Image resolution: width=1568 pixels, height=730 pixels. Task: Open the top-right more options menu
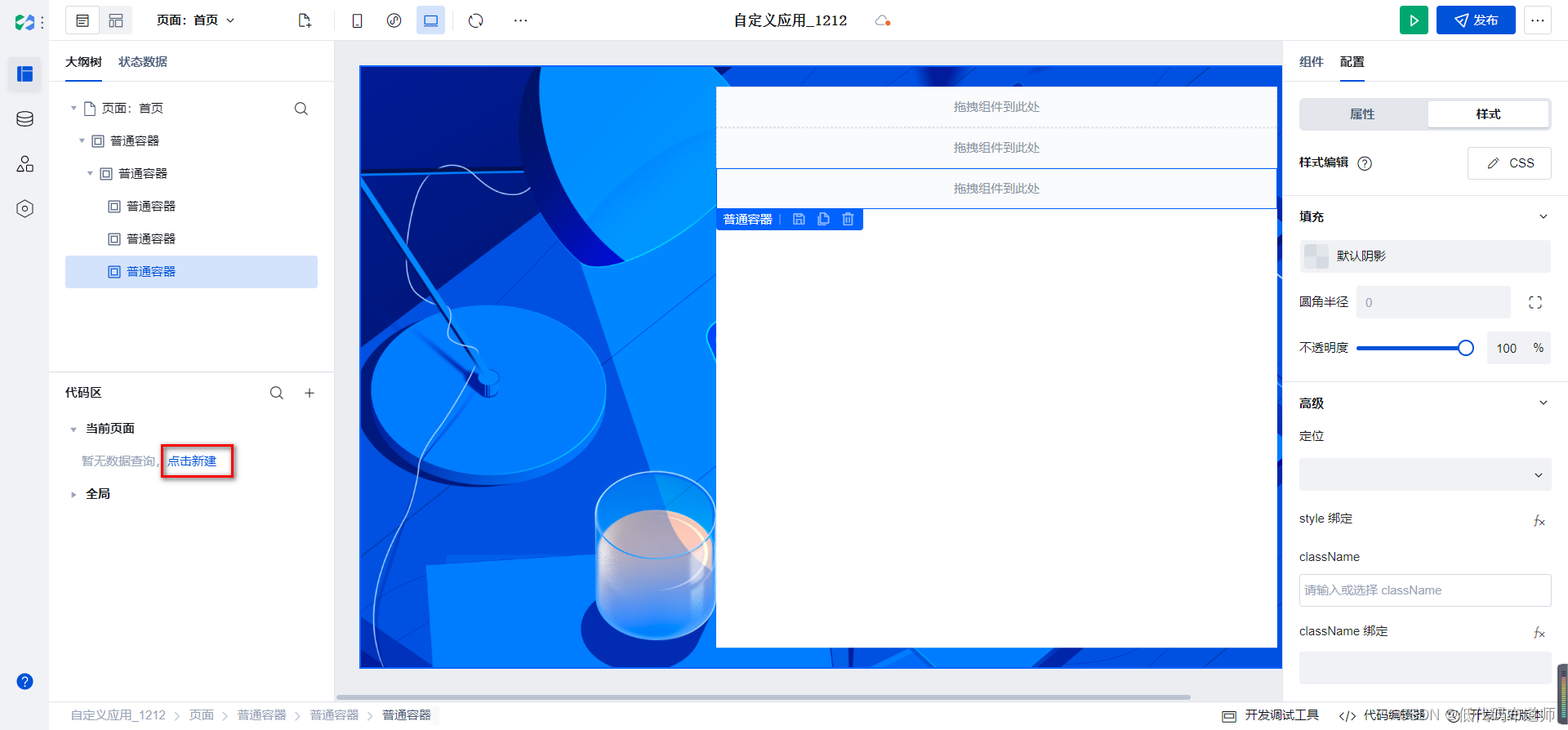tap(1538, 20)
